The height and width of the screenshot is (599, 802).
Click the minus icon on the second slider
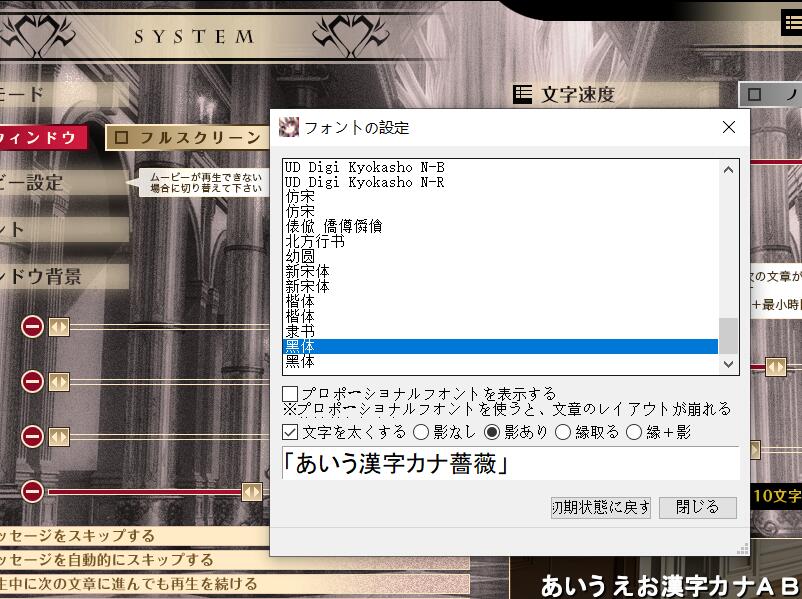(31, 381)
